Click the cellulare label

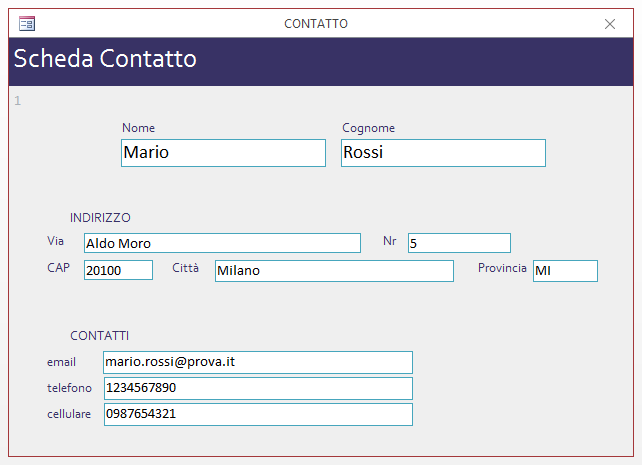[x=69, y=414]
